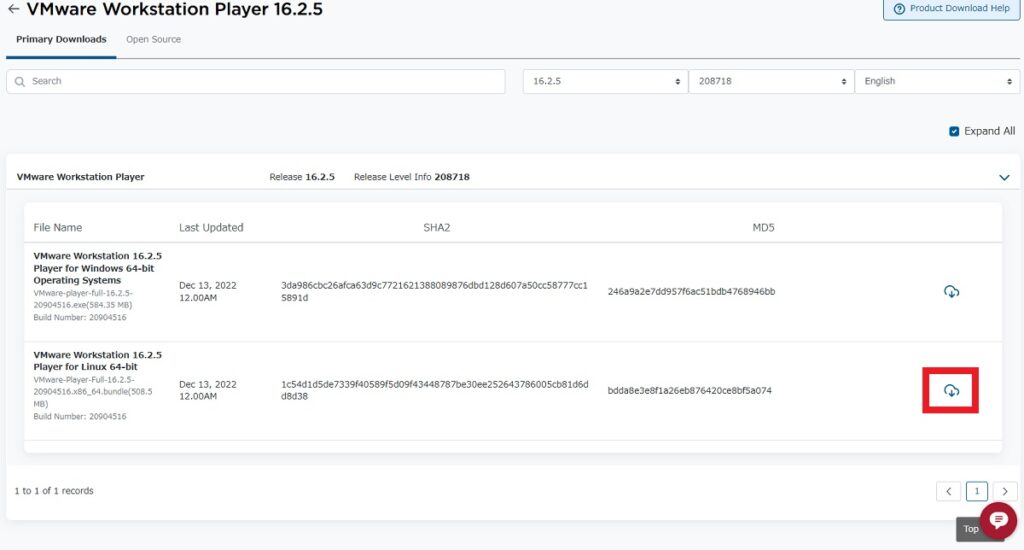Click the SHA2 hash starting 3da986cb
Screen dimensions: 1024x550
[434, 291]
